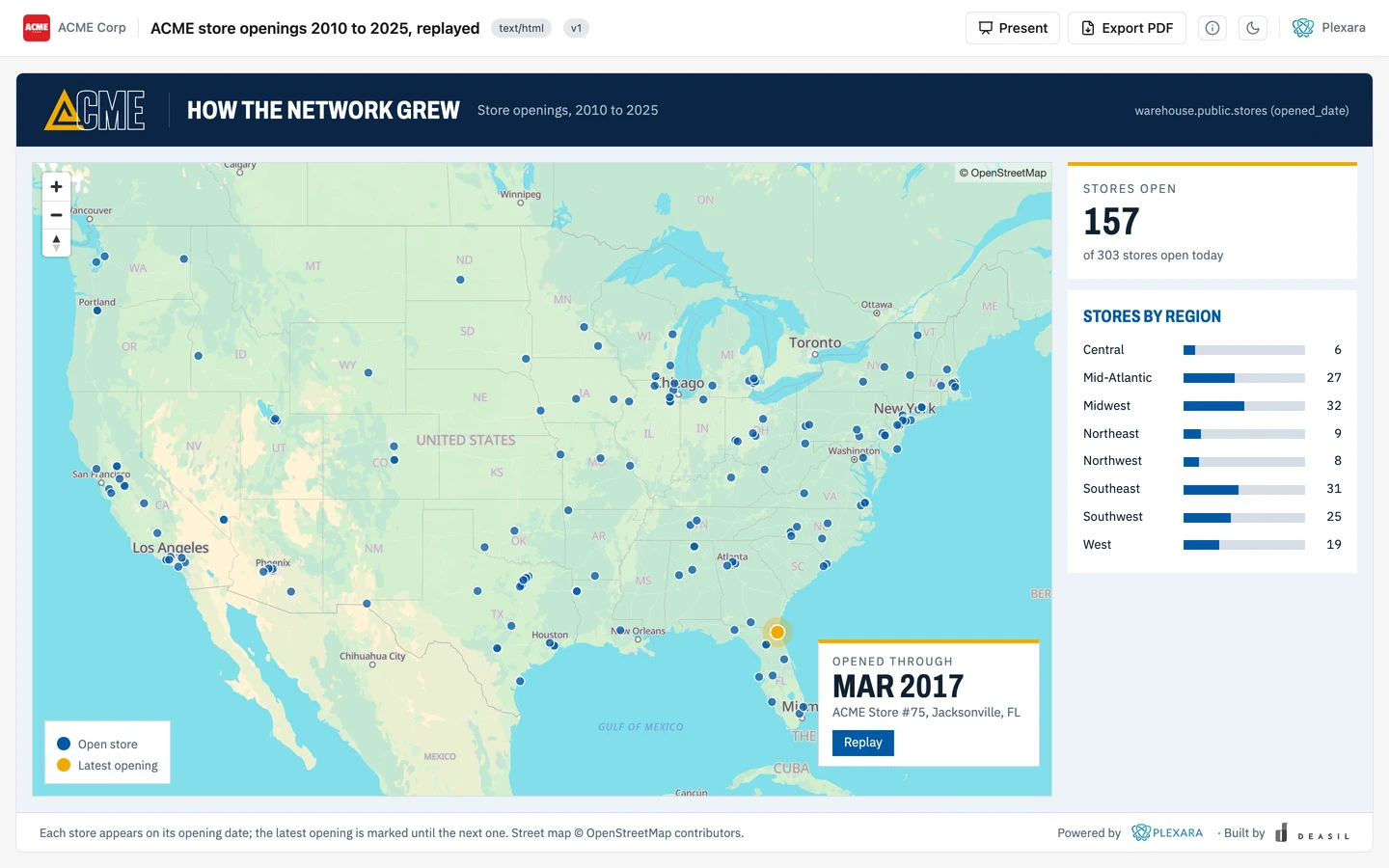
Task: Click the Southwest value 25
Action: (1333, 517)
